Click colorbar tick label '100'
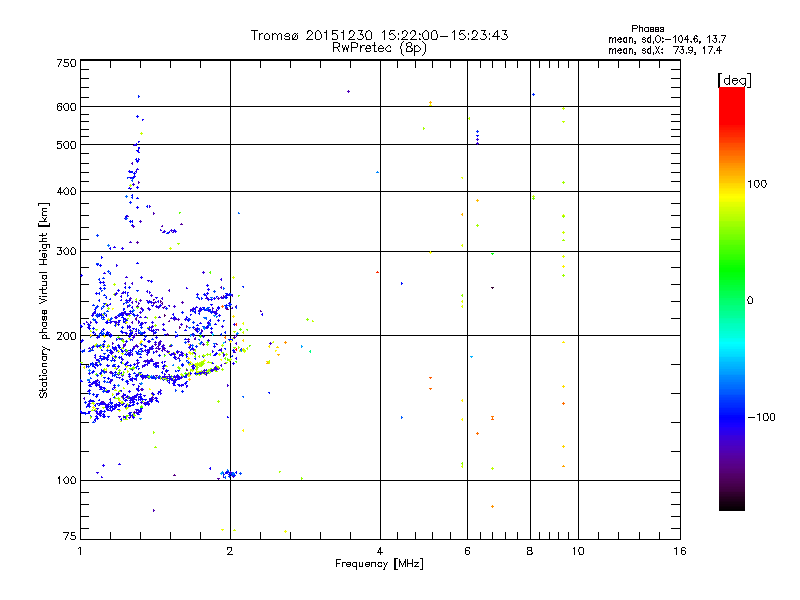Viewport: 800px width, 600px height. [757, 184]
